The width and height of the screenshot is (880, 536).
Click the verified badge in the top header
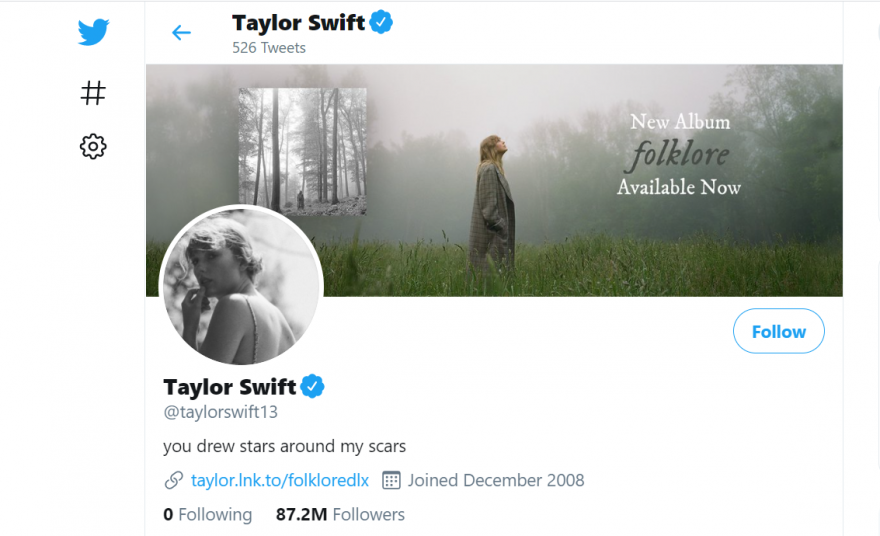click(381, 22)
